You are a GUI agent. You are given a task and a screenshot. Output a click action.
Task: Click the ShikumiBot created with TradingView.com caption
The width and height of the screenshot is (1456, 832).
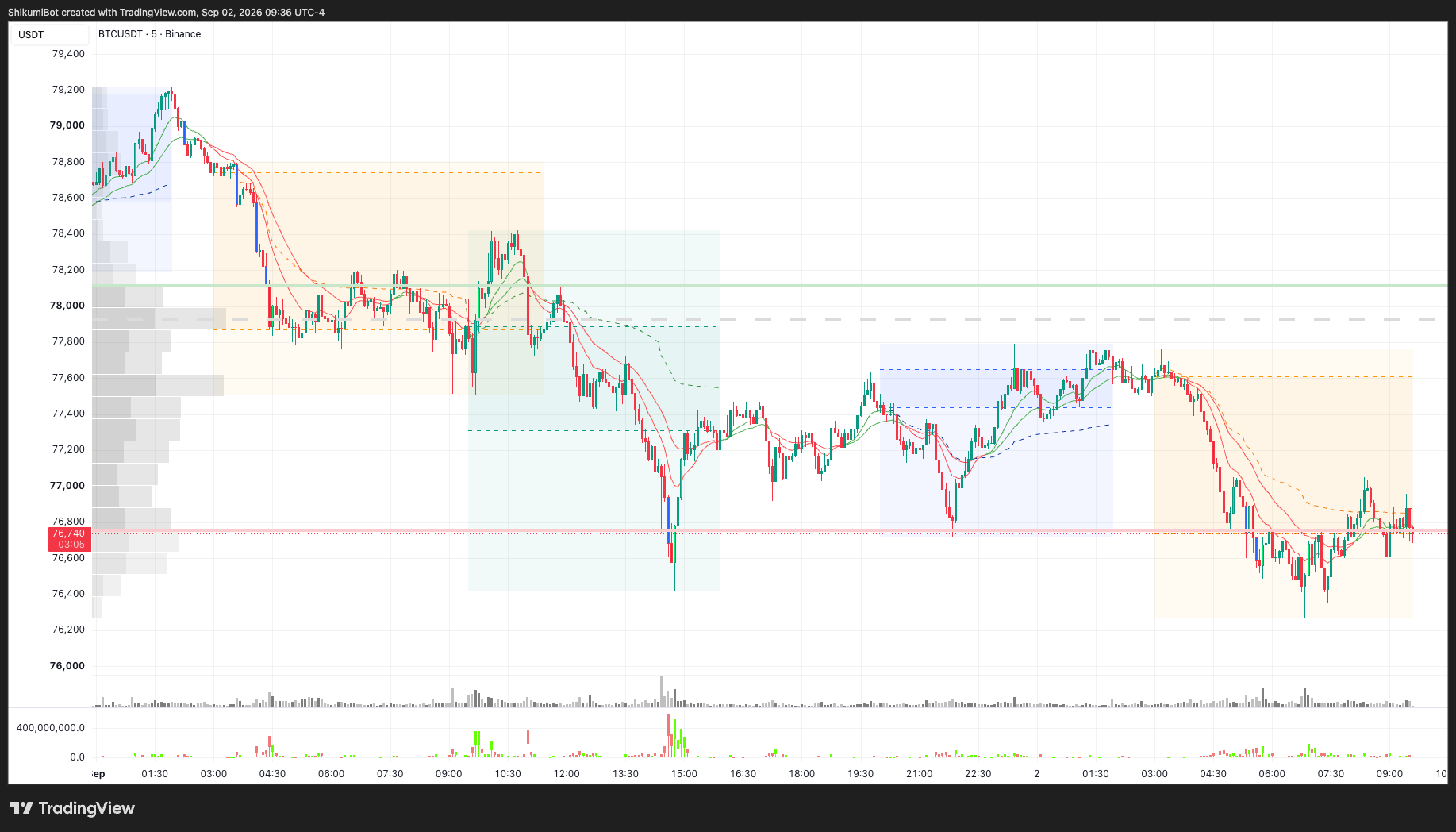coord(166,12)
